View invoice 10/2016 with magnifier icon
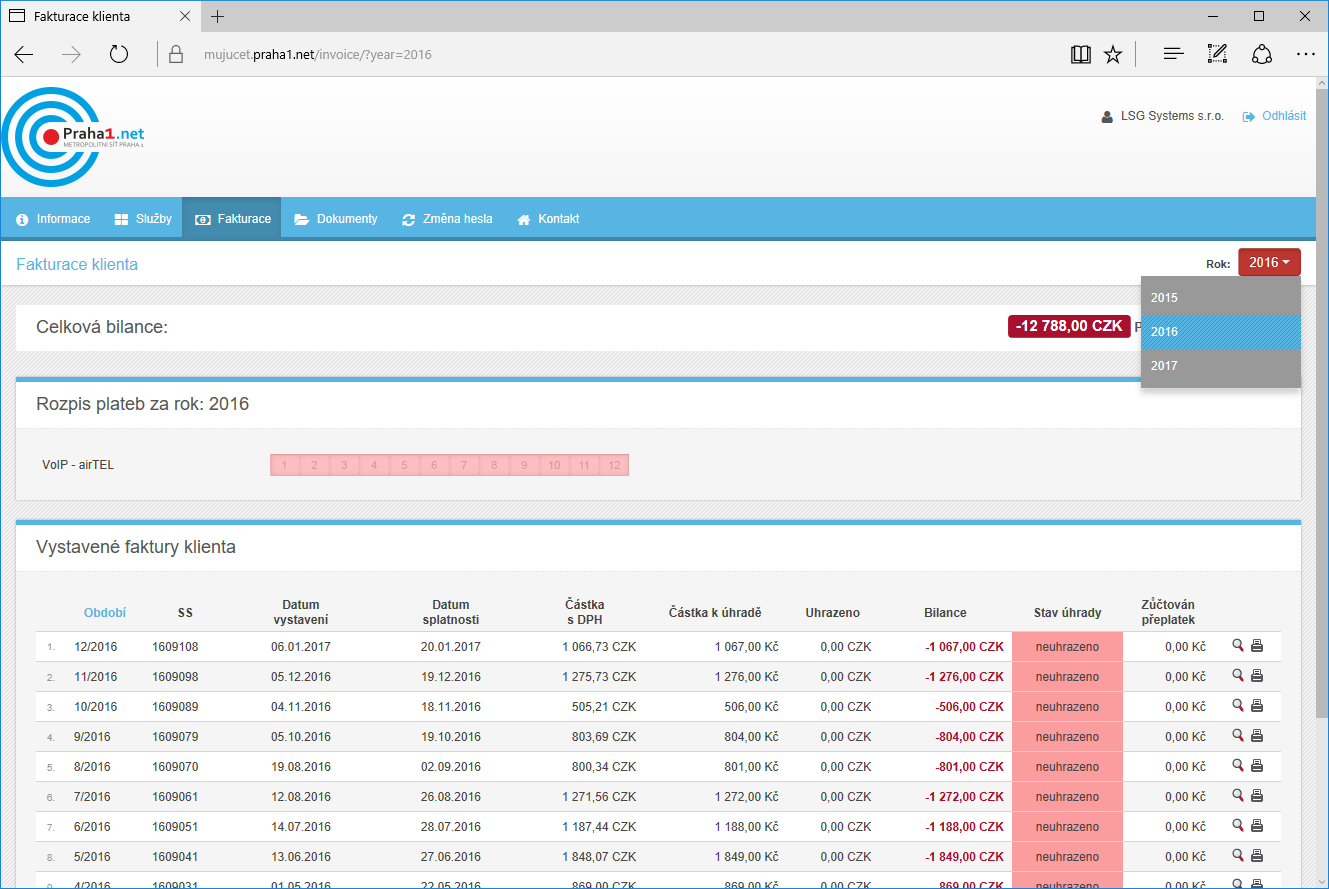Viewport: 1329px width, 889px height. 1238,706
